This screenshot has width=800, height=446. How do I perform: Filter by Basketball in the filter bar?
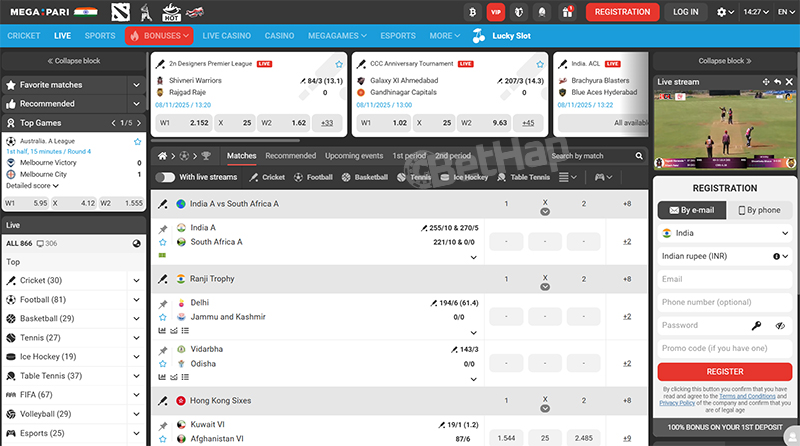click(365, 177)
